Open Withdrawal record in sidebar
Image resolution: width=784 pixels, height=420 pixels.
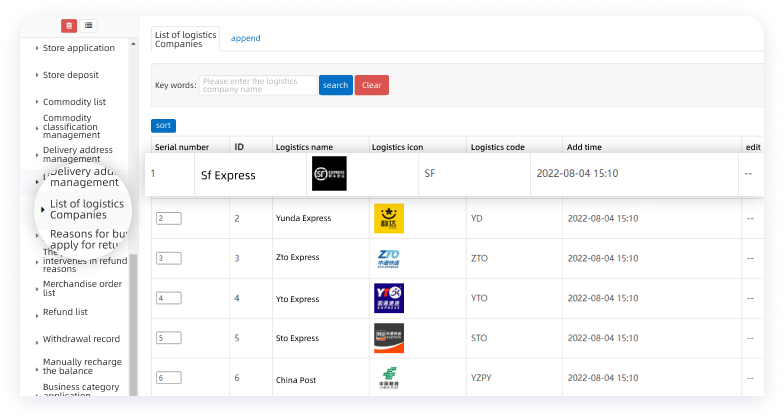81,339
